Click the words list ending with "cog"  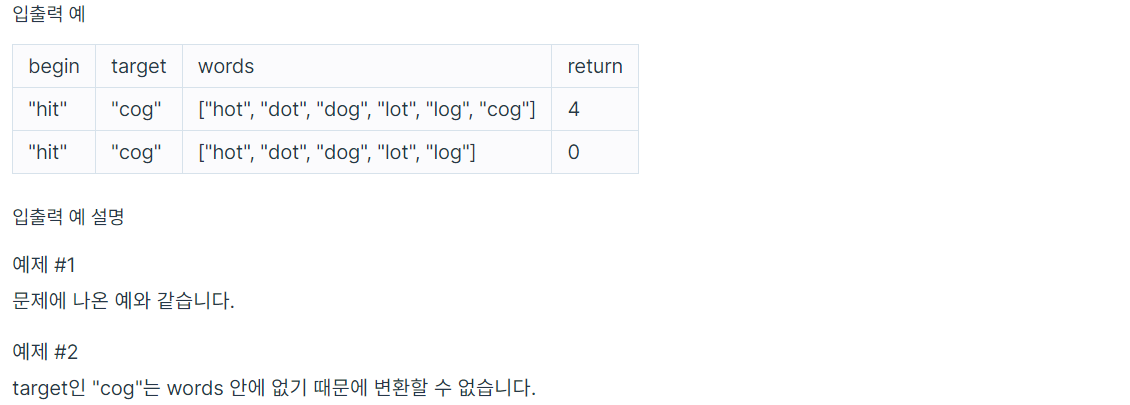(x=367, y=110)
